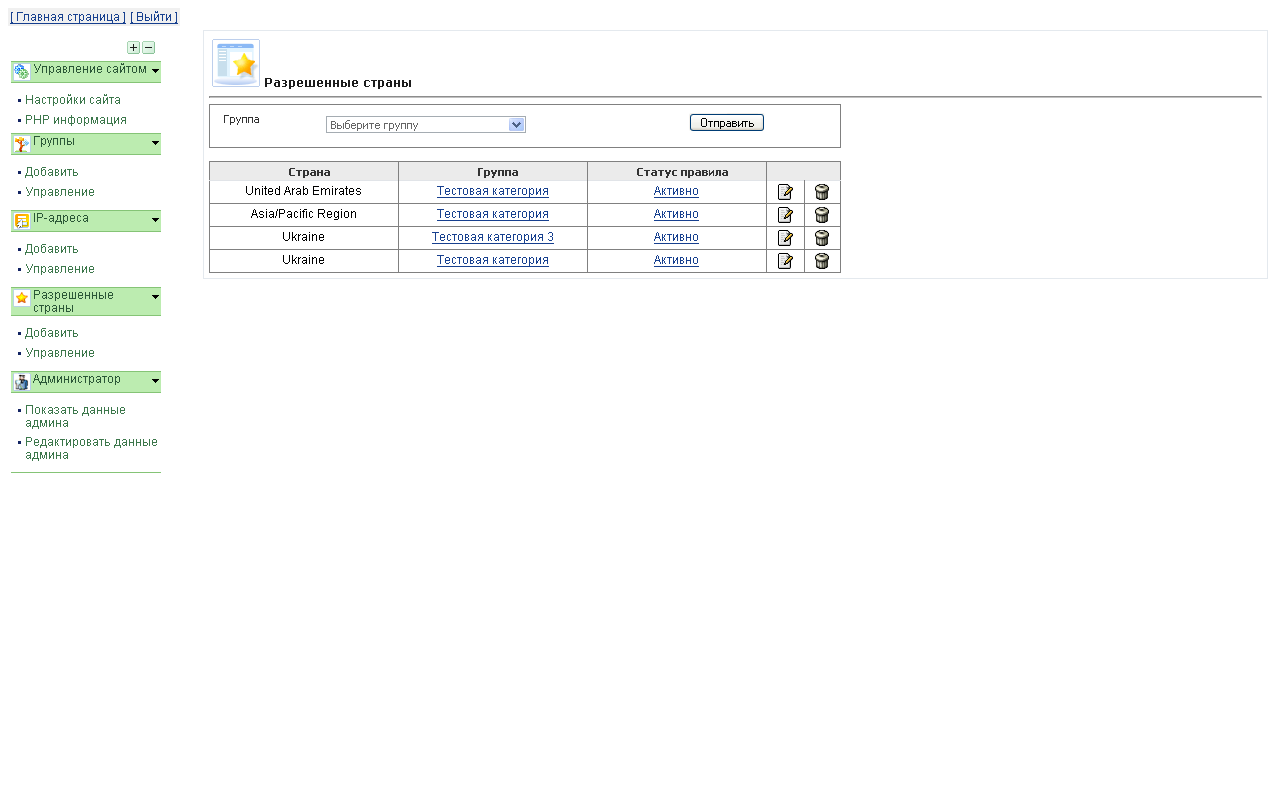
Task: Edit the last Ukraine row rule
Action: 785,261
